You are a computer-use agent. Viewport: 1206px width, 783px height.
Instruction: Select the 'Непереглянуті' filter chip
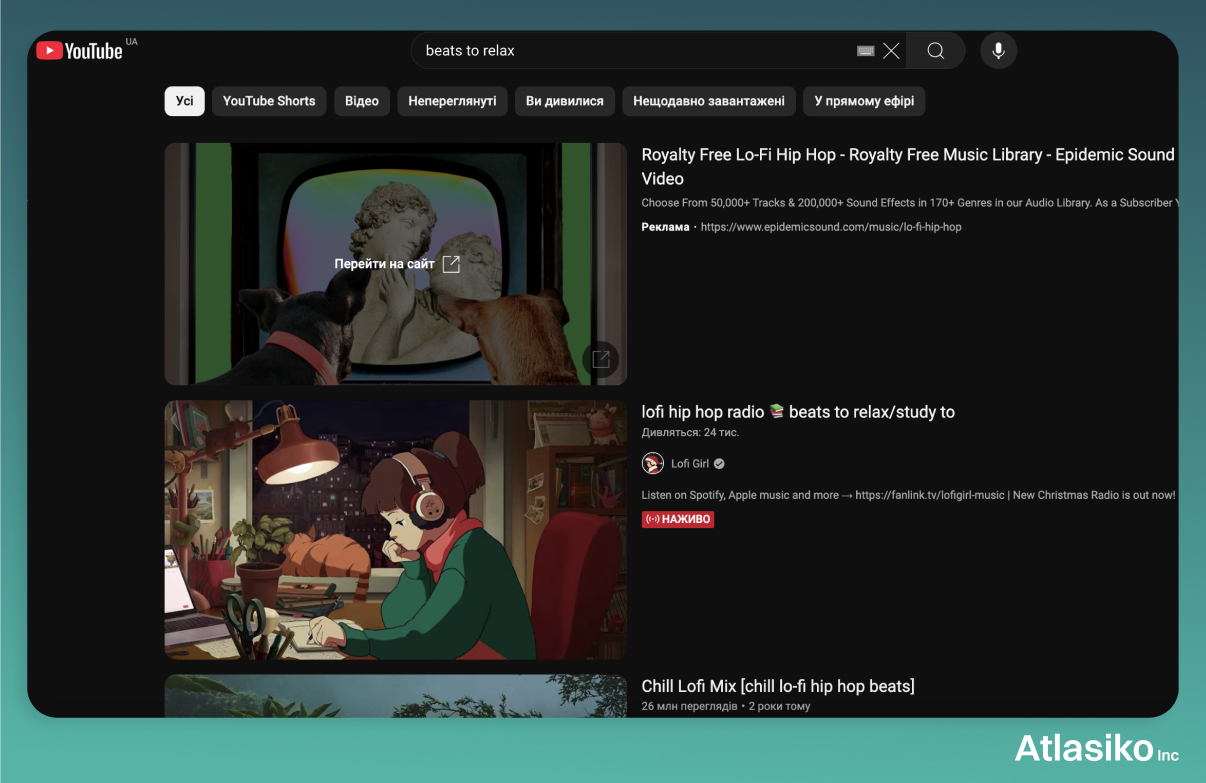tap(452, 101)
